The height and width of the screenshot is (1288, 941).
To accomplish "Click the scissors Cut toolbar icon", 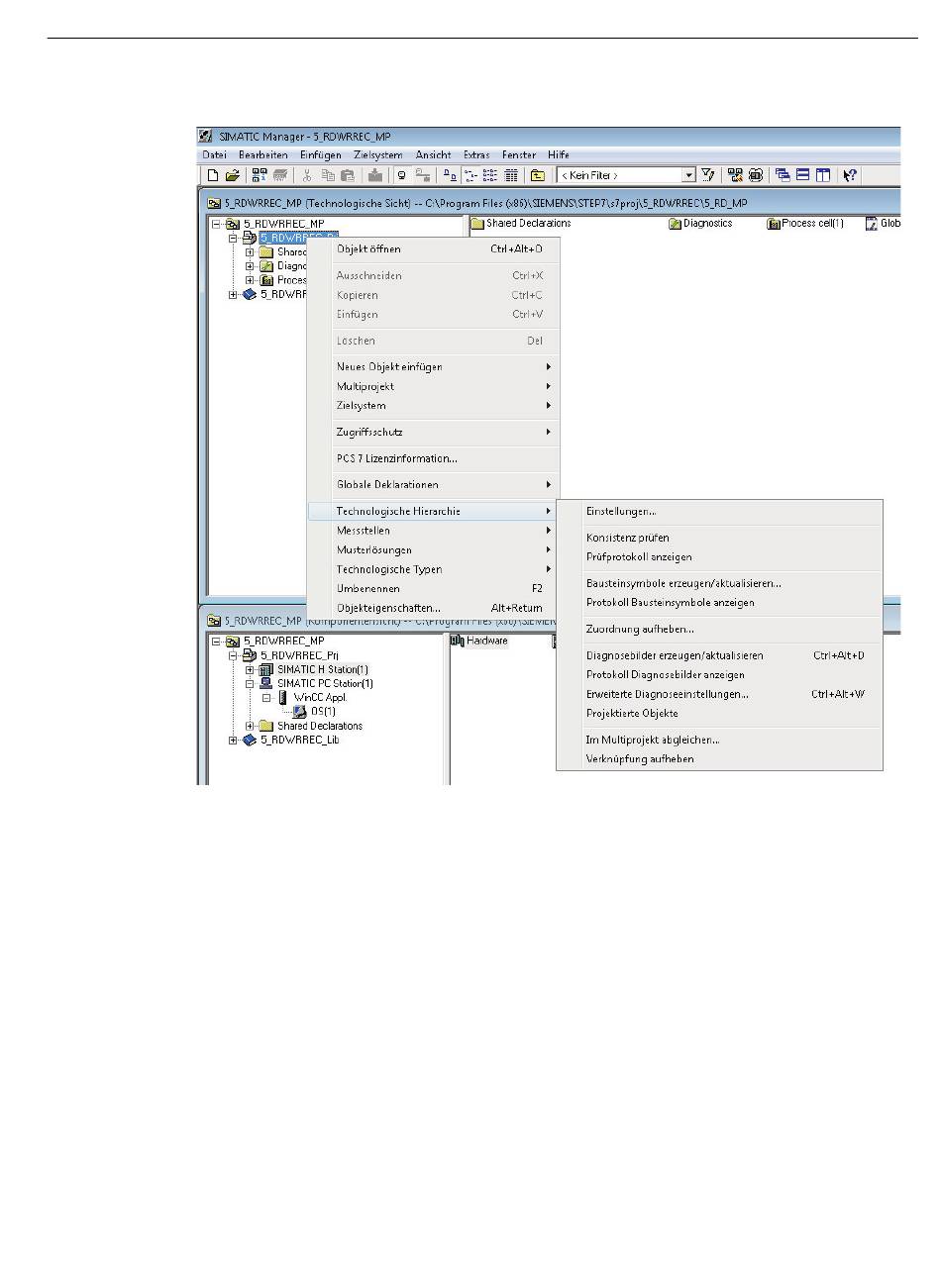I will tap(307, 175).
